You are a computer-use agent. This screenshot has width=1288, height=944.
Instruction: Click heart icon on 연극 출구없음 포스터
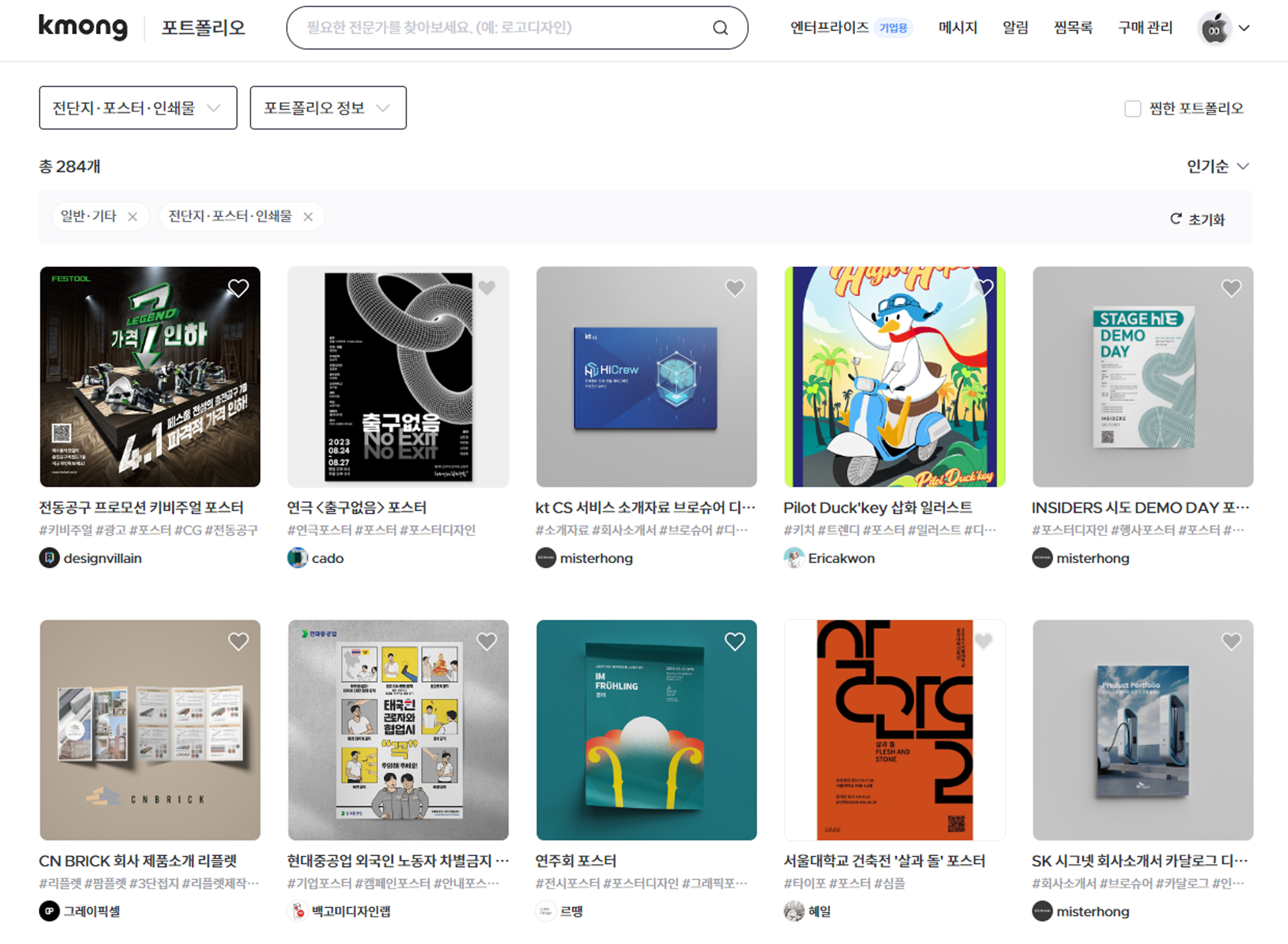pos(487,288)
